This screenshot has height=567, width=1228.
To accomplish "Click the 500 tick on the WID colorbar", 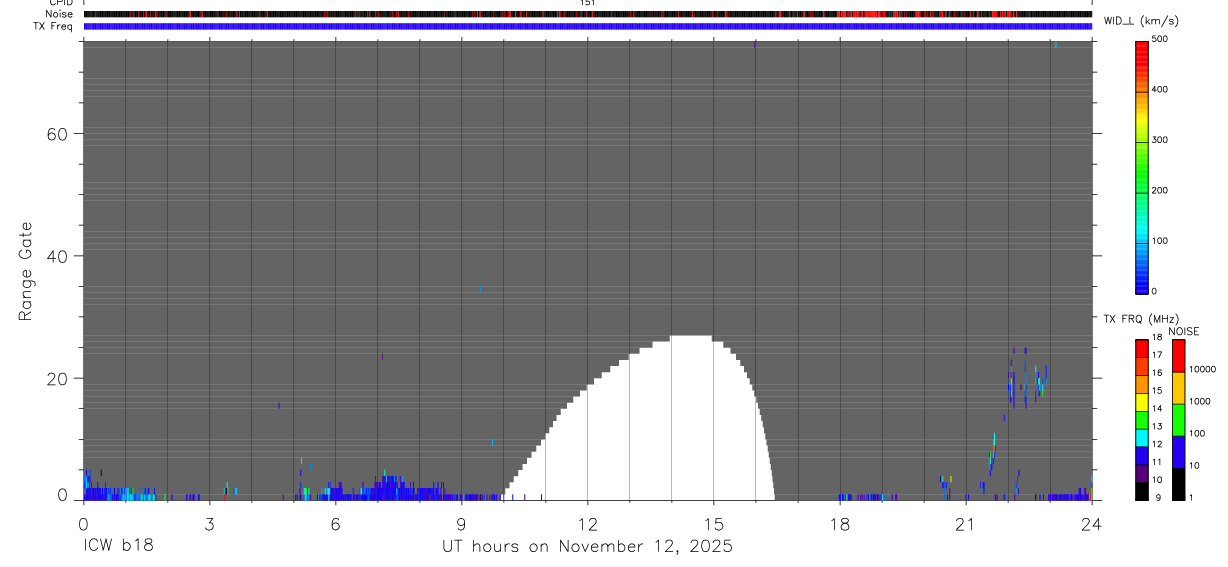I will tap(1159, 39).
